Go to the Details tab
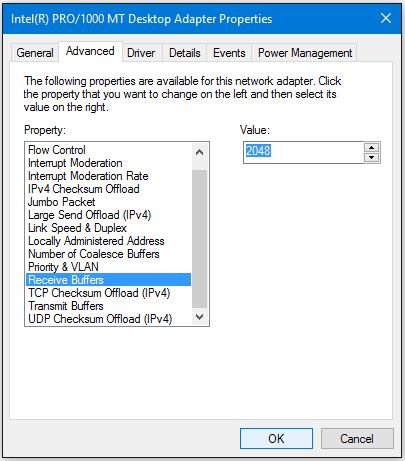The width and height of the screenshot is (405, 461). (184, 53)
